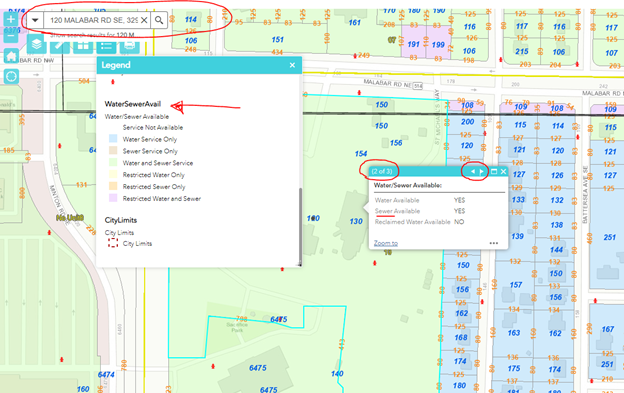Screen dimensions: 624x393
Task: Clear the address search text
Action: pyautogui.click(x=144, y=20)
